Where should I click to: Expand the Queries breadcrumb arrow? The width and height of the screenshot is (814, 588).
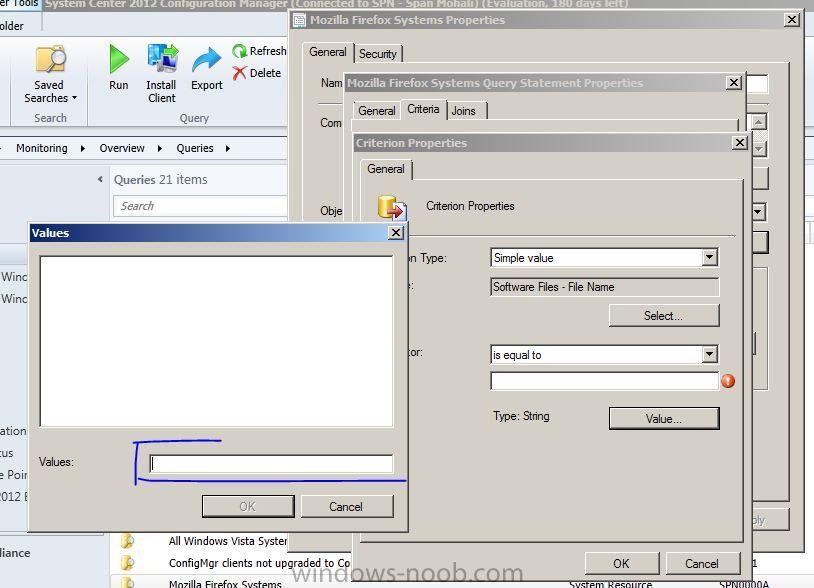[227, 148]
